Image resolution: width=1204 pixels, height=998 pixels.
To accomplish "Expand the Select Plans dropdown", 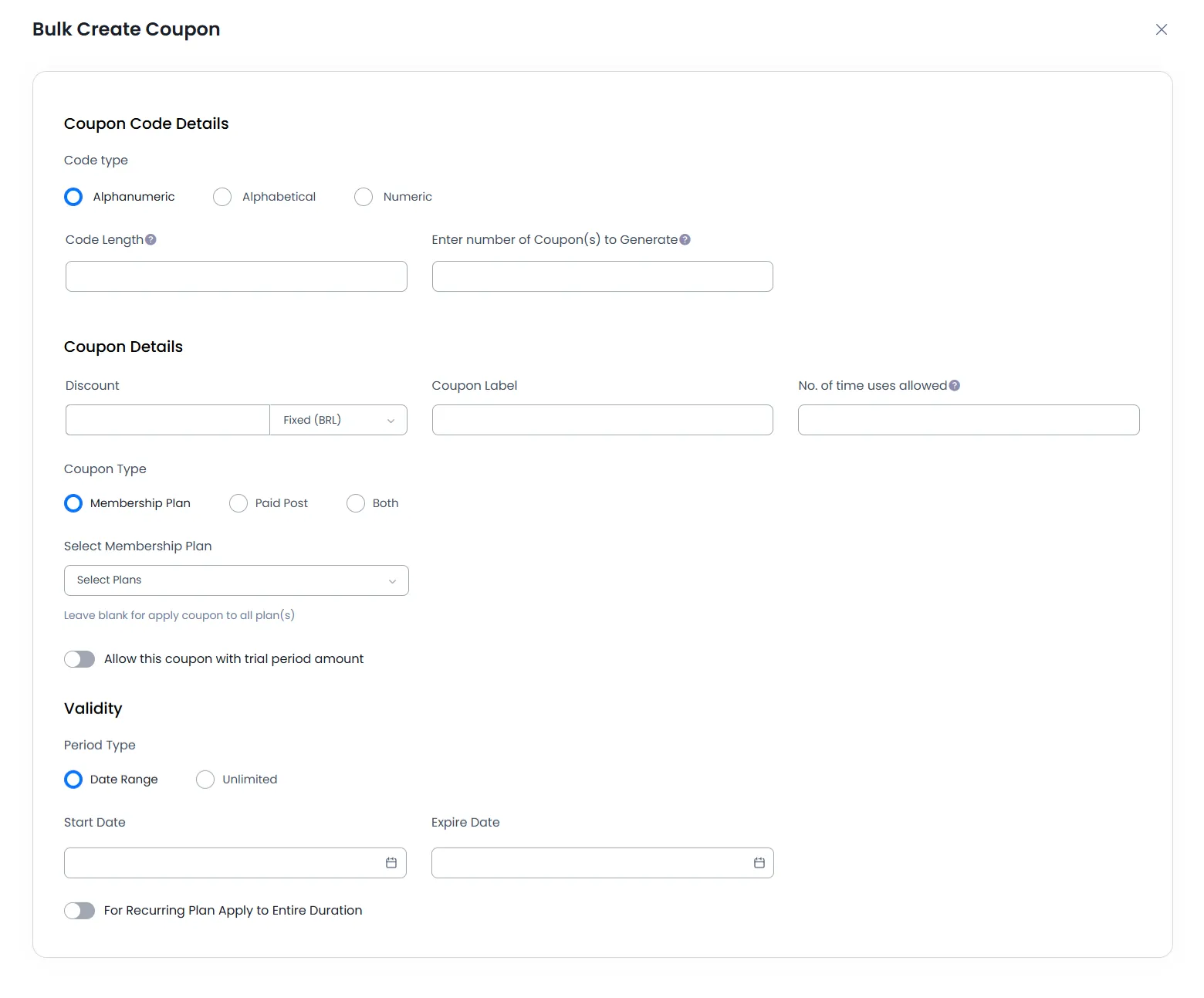I will point(236,580).
